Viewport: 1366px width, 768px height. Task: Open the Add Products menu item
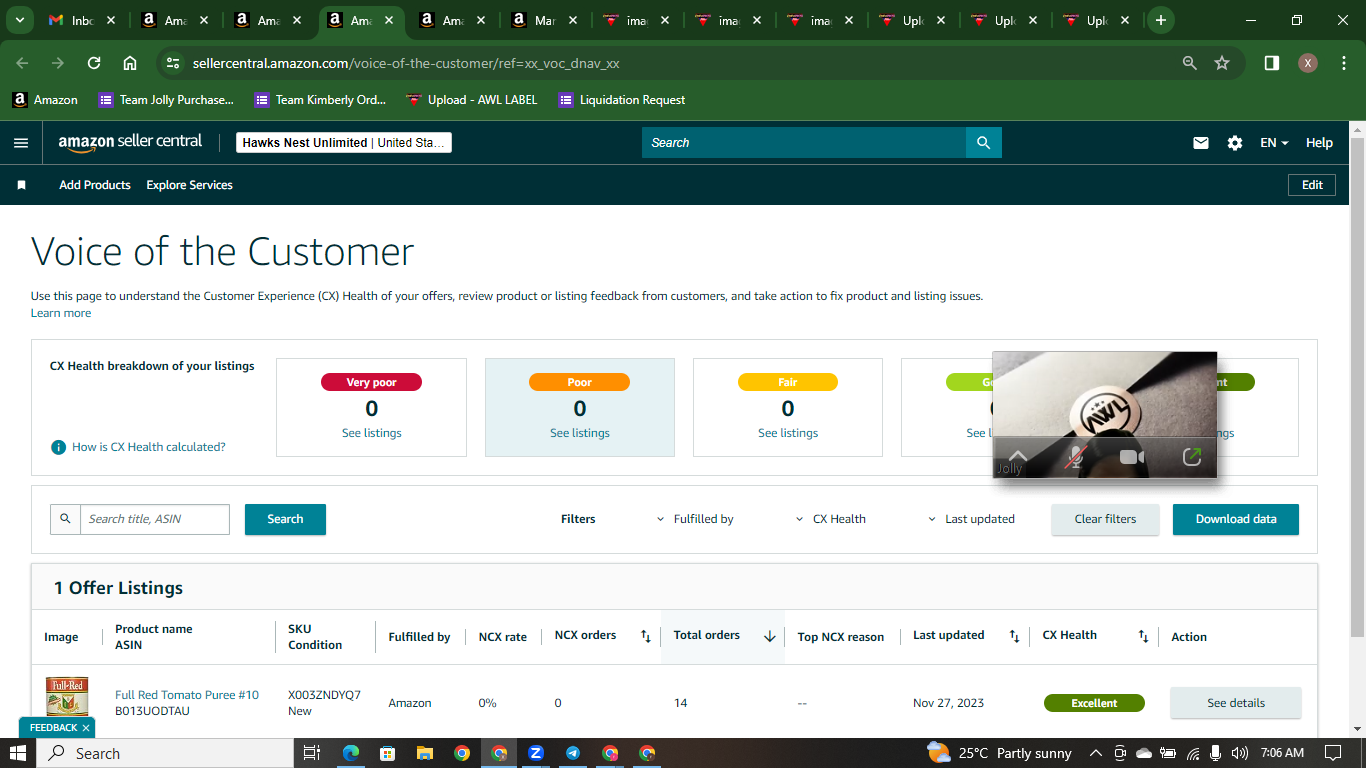[95, 185]
